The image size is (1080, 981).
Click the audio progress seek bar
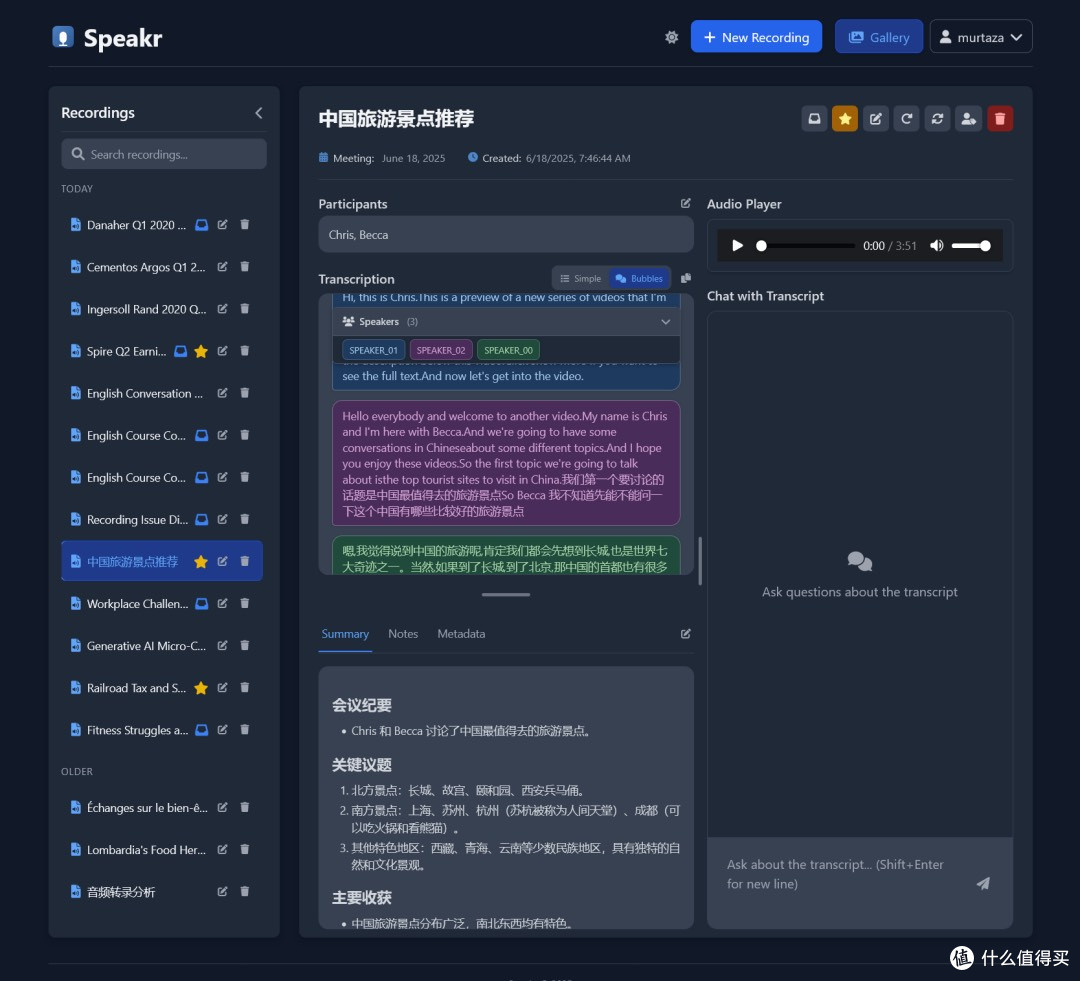(806, 245)
